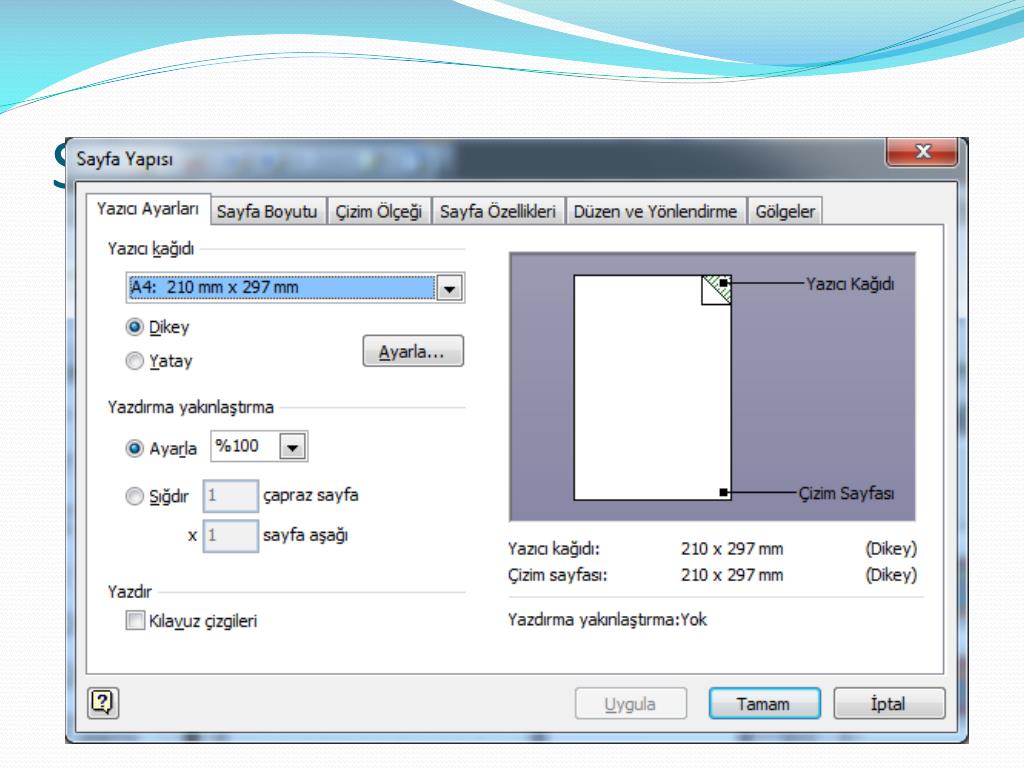This screenshot has height=768, width=1024.
Task: Enable the Kılavuz çizgileri checkbox
Action: point(135,620)
